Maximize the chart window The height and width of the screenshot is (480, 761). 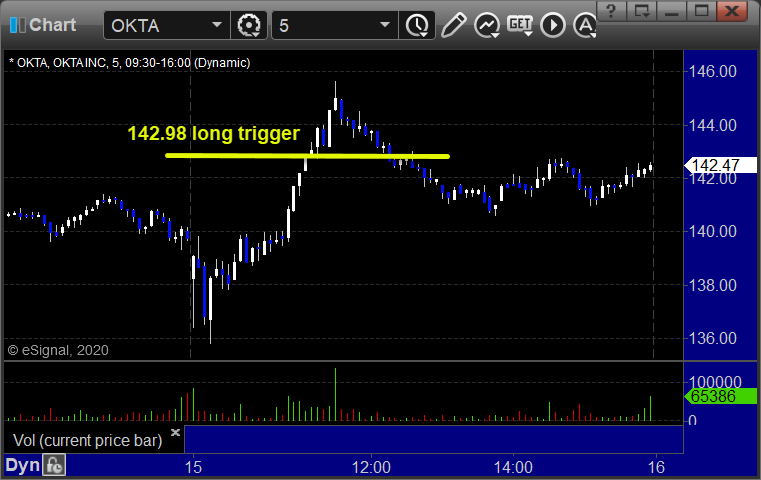coord(701,10)
